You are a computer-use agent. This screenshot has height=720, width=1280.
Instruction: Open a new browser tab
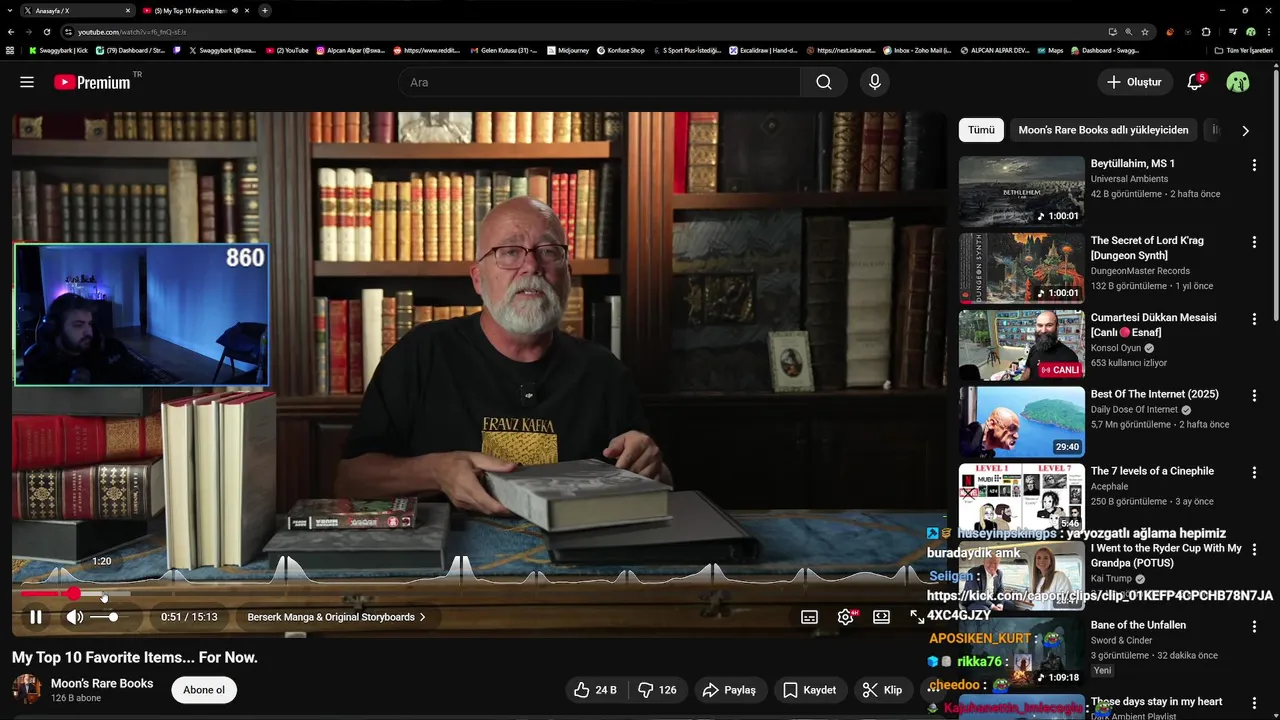coord(265,10)
